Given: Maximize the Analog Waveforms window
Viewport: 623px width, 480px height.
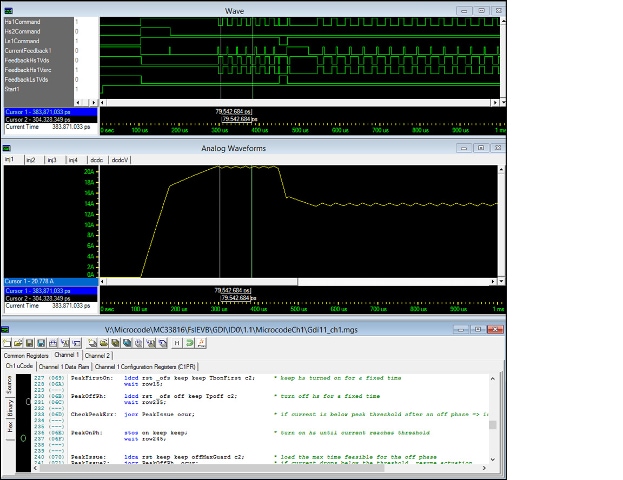Looking at the screenshot, I should (x=480, y=147).
